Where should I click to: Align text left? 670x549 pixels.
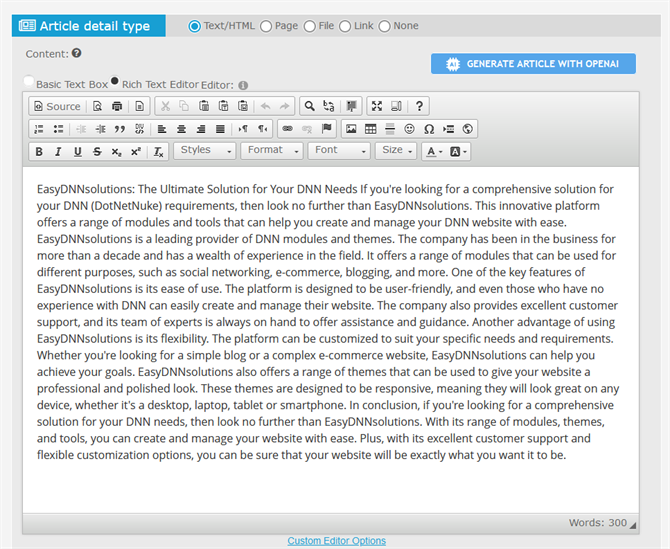point(162,129)
